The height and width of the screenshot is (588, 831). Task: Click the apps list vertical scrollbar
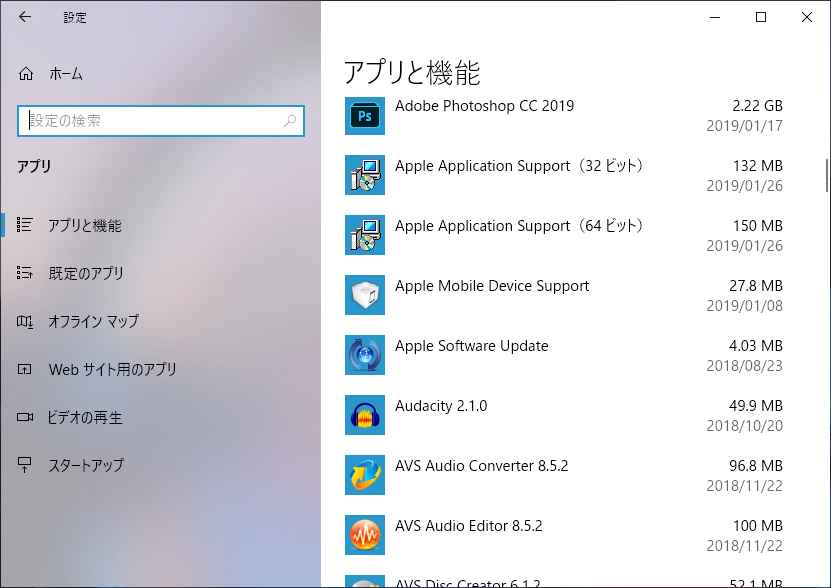point(826,175)
